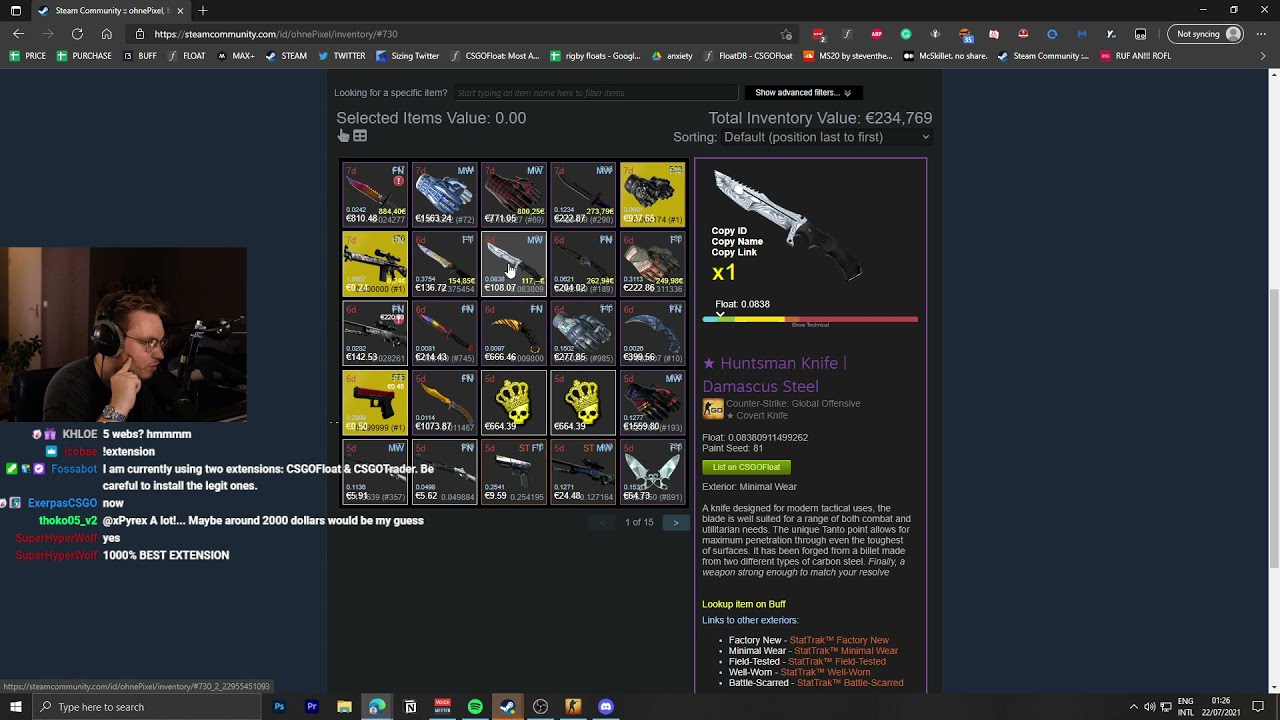
Task: Open Steam from taskbar
Action: pos(508,707)
